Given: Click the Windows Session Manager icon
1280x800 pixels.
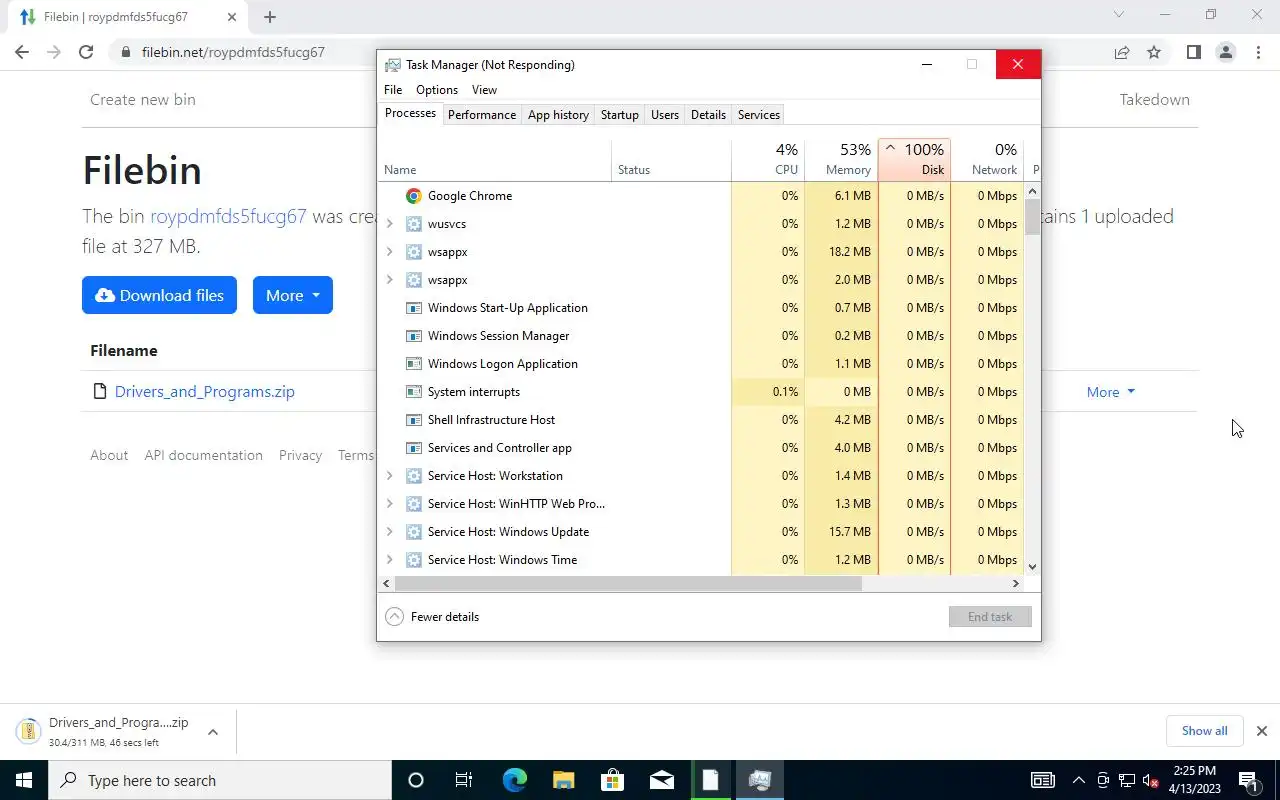Looking at the screenshot, I should click(x=413, y=336).
